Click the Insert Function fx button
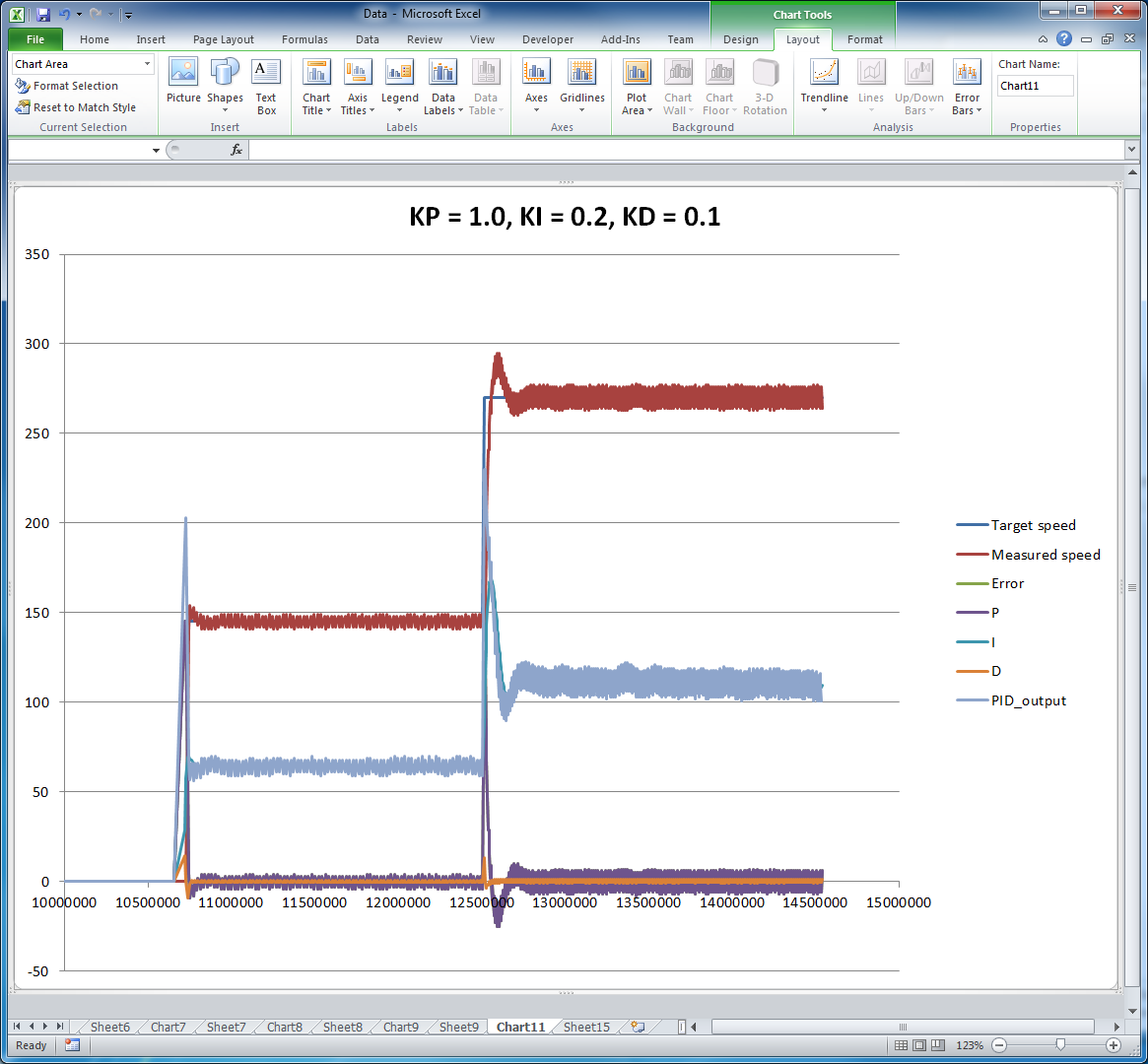Viewport: 1148px width, 1064px height. tap(236, 150)
